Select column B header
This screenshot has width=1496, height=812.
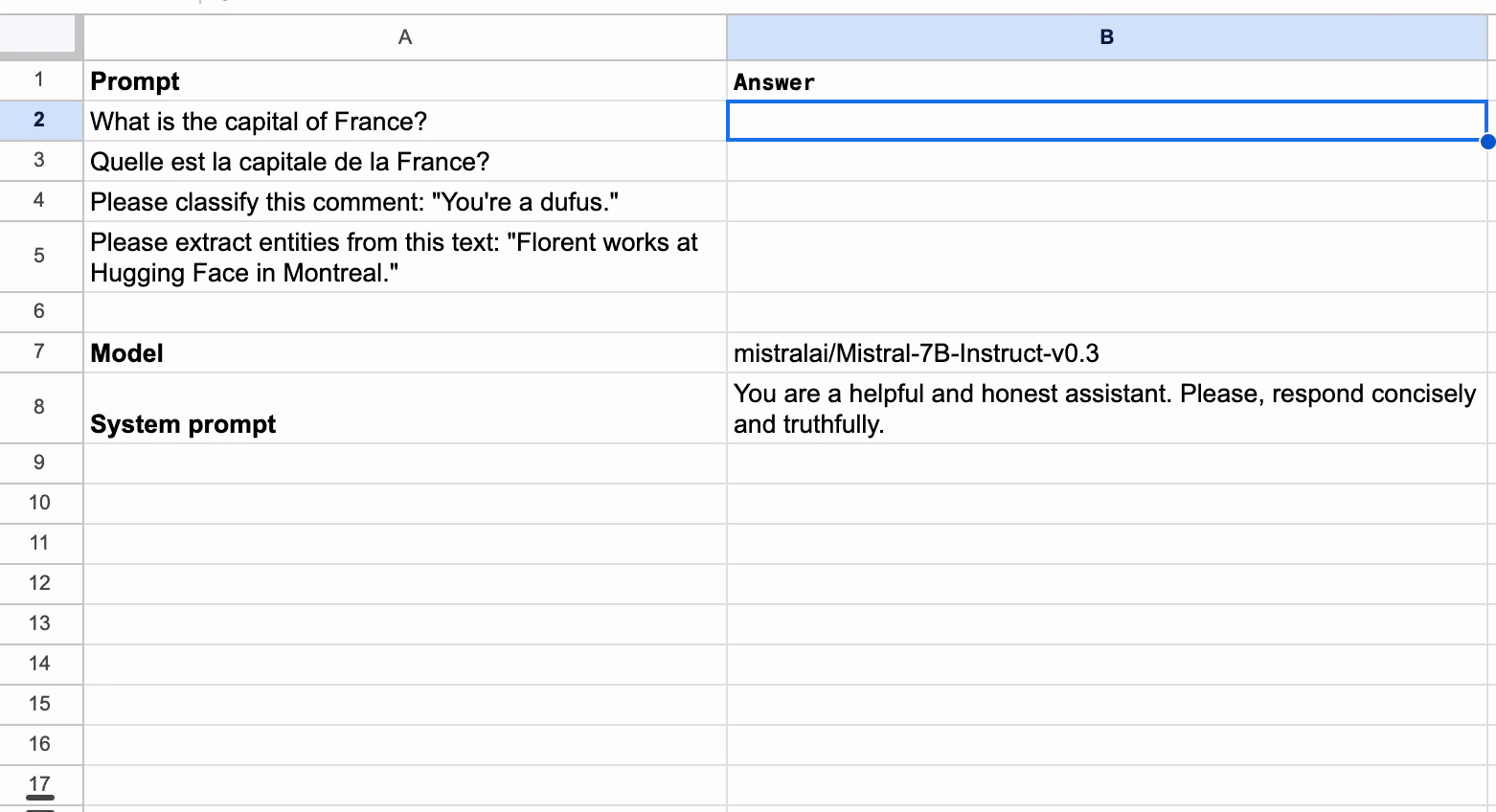point(1106,37)
